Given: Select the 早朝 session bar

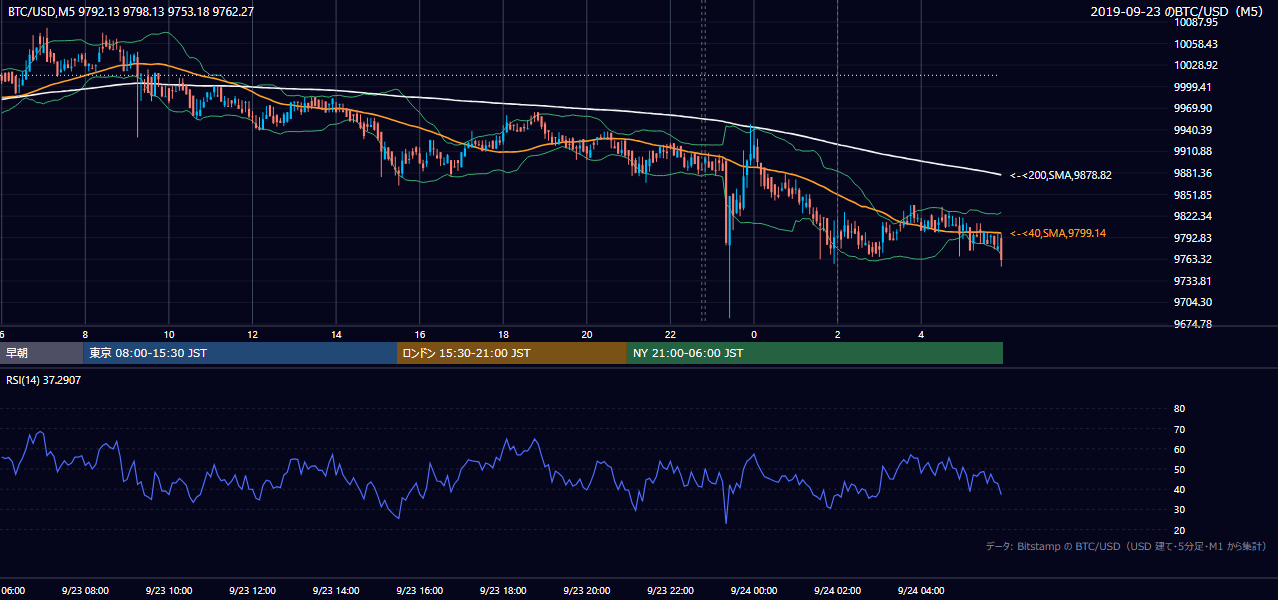Looking at the screenshot, I should [x=42, y=353].
